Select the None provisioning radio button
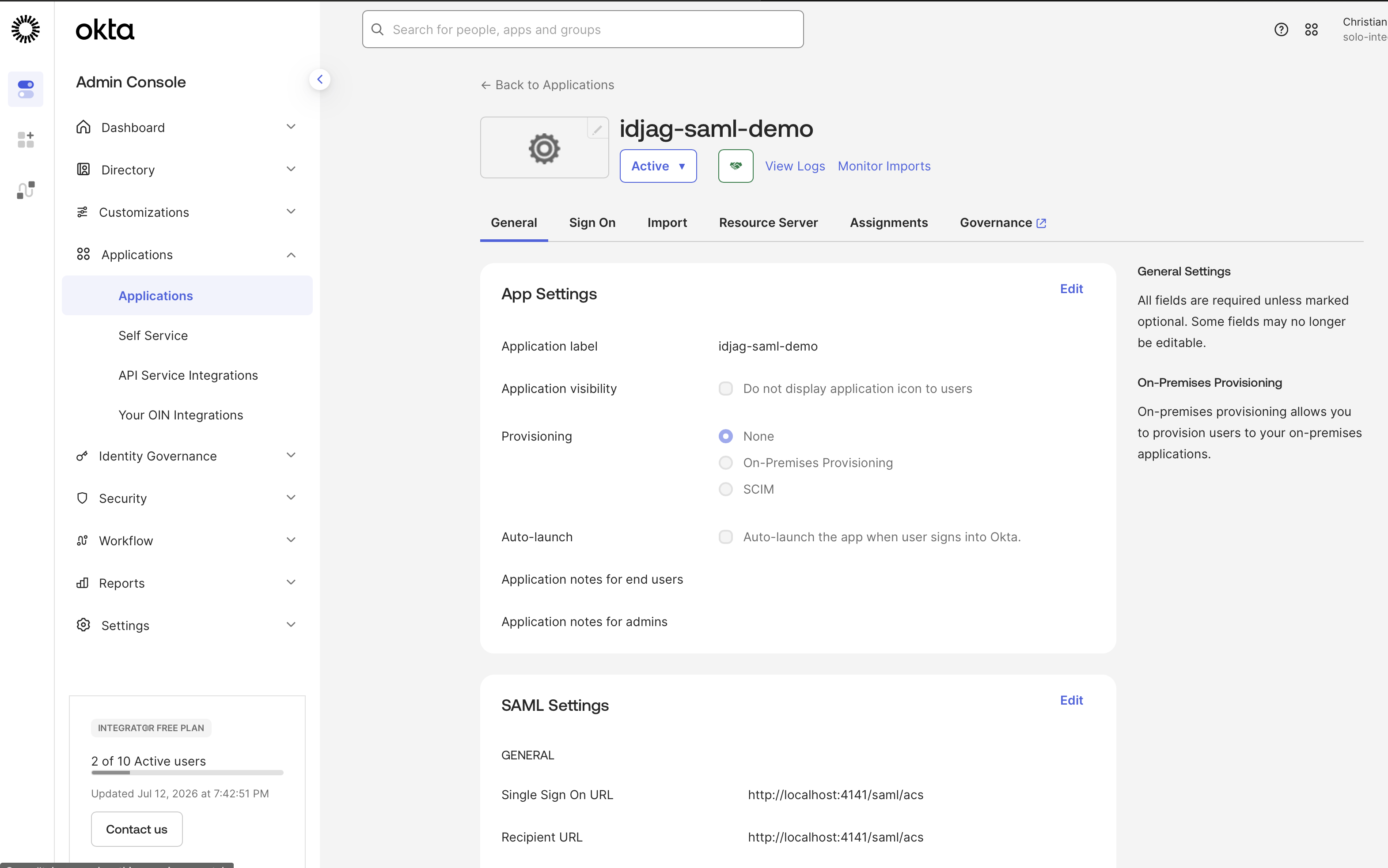The image size is (1388, 868). coord(726,436)
